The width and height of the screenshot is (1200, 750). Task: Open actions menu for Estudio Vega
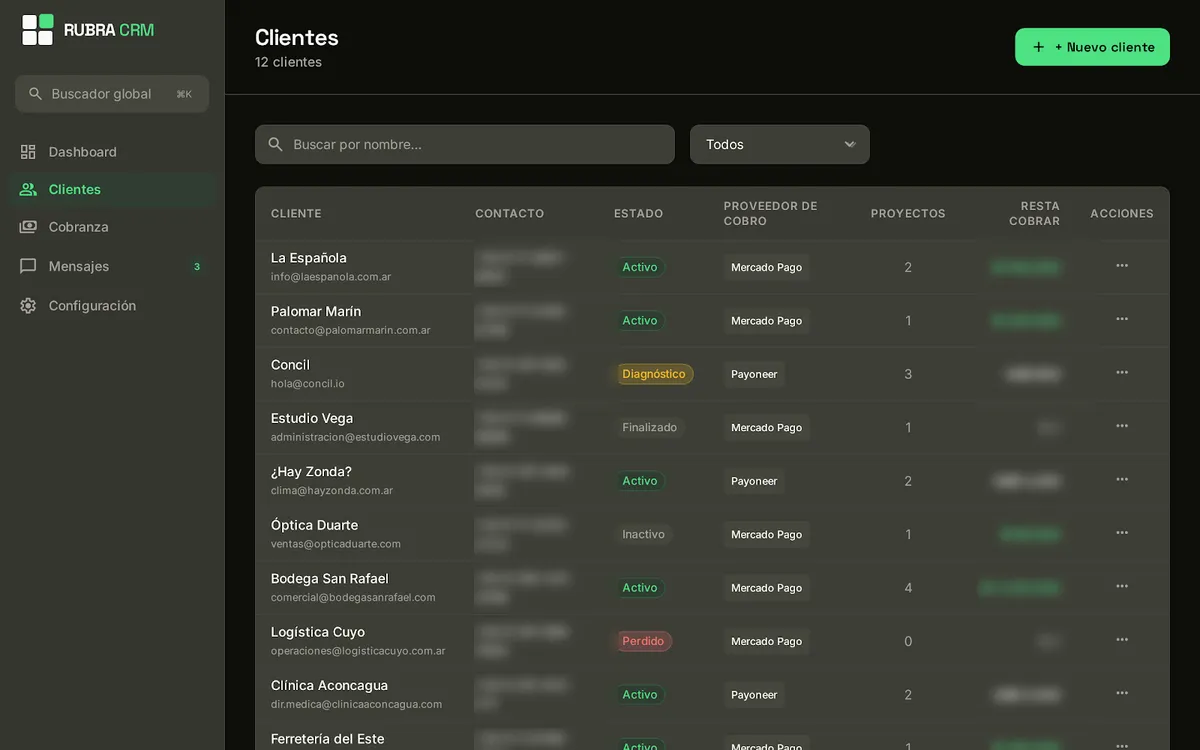[1122, 426]
